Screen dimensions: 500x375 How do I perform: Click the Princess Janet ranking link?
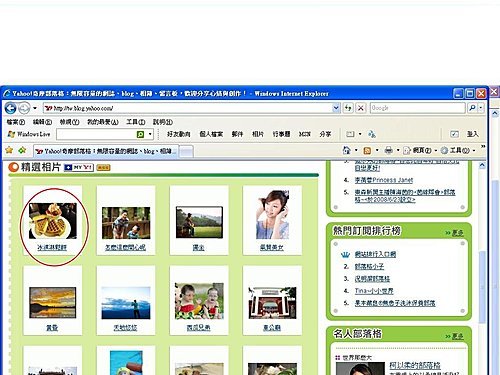[x=384, y=180]
